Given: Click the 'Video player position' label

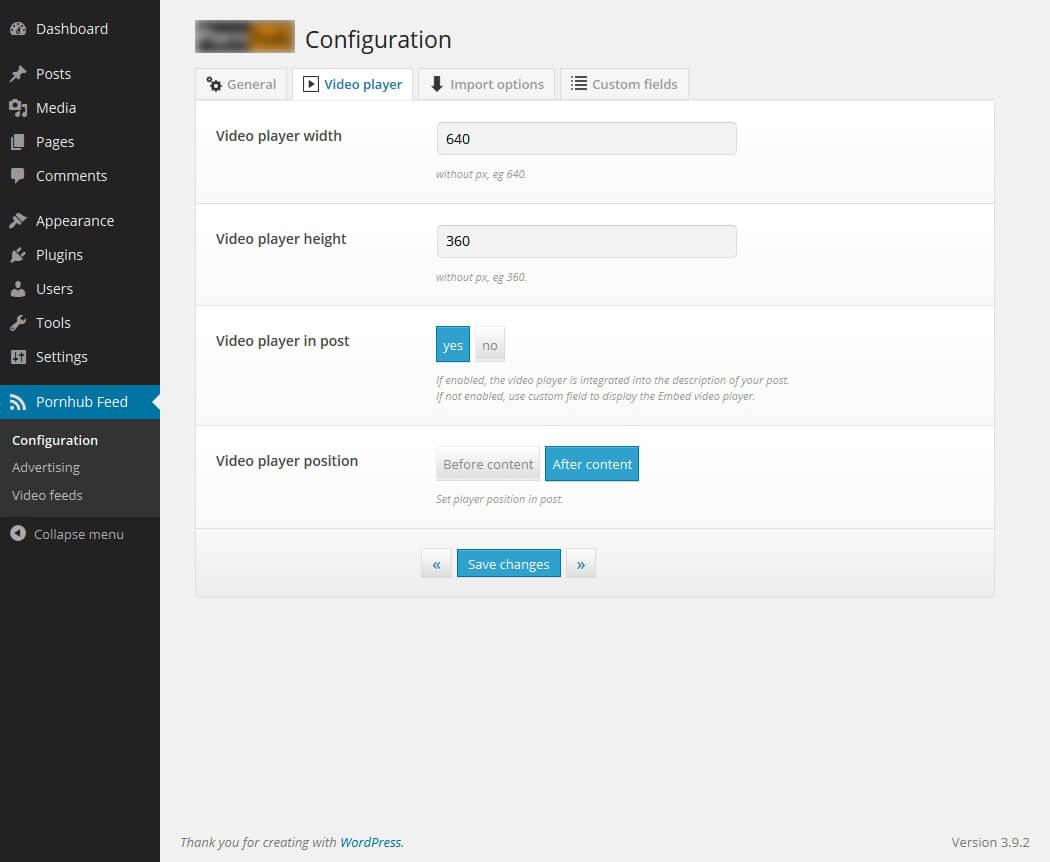Looking at the screenshot, I should (287, 461).
